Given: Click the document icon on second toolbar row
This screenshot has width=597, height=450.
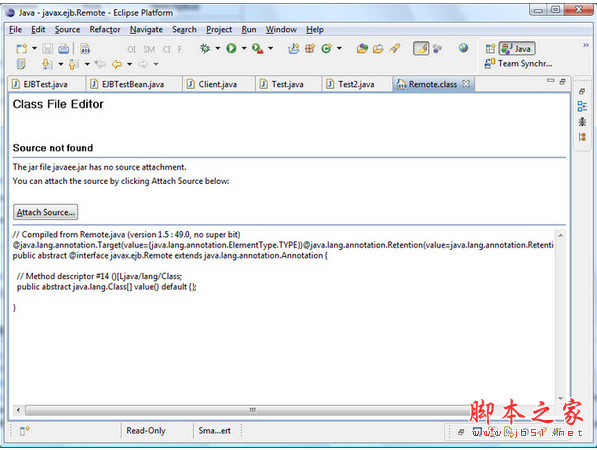Looking at the screenshot, I should (21, 64).
